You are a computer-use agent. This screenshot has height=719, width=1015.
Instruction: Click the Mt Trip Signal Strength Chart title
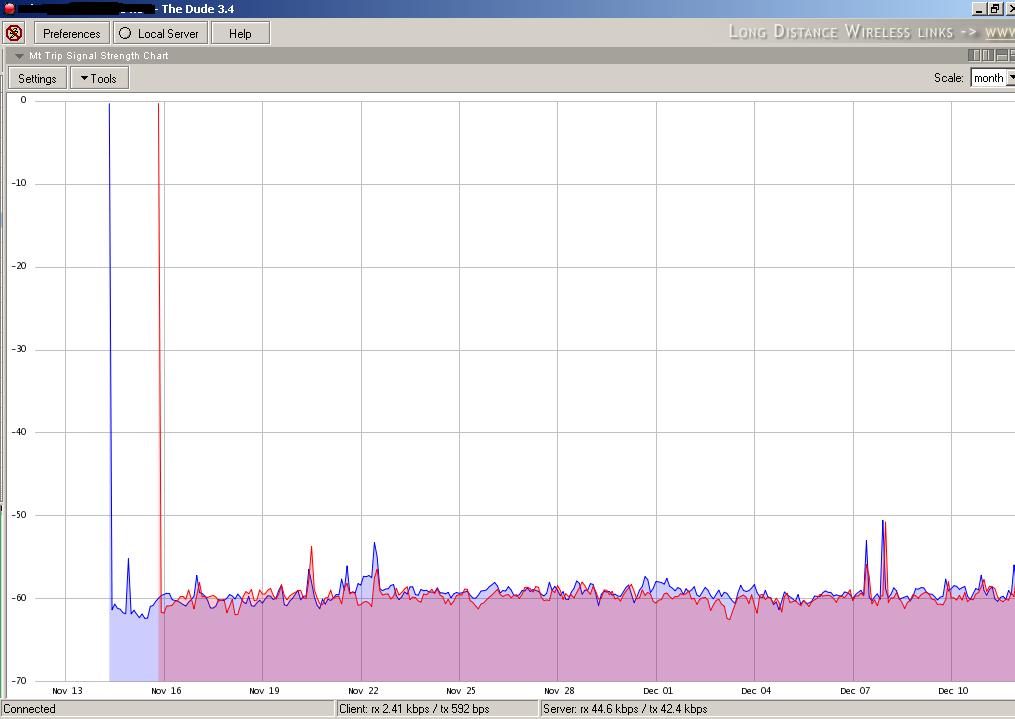click(98, 56)
